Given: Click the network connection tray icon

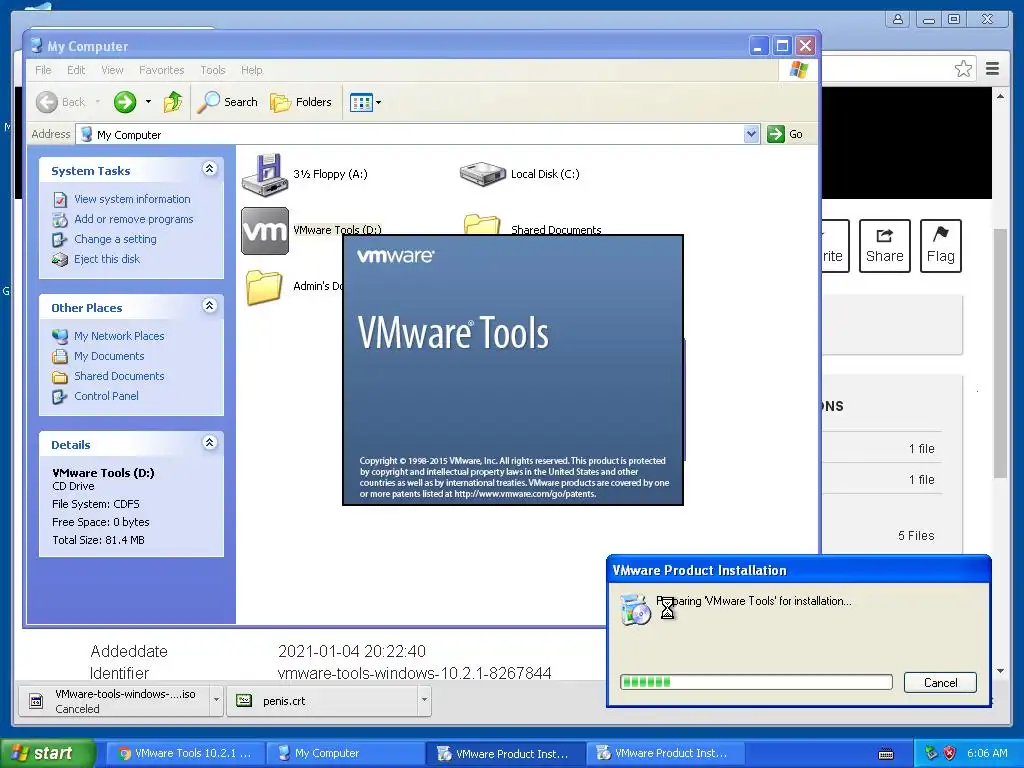Looking at the screenshot, I should (931, 753).
